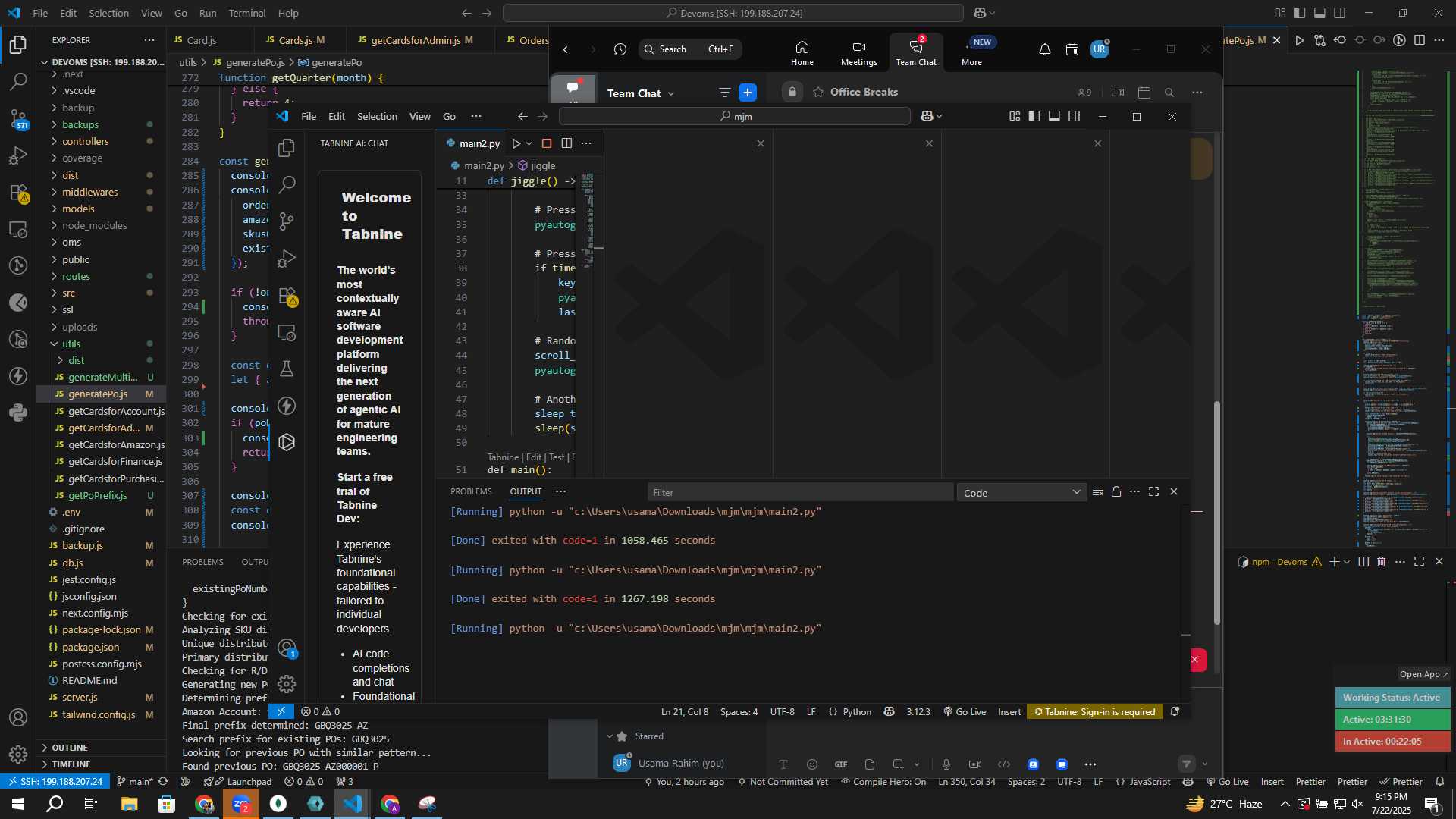Screen dimensions: 1456x819
Task: Click Open App link above working status
Action: 1423,674
